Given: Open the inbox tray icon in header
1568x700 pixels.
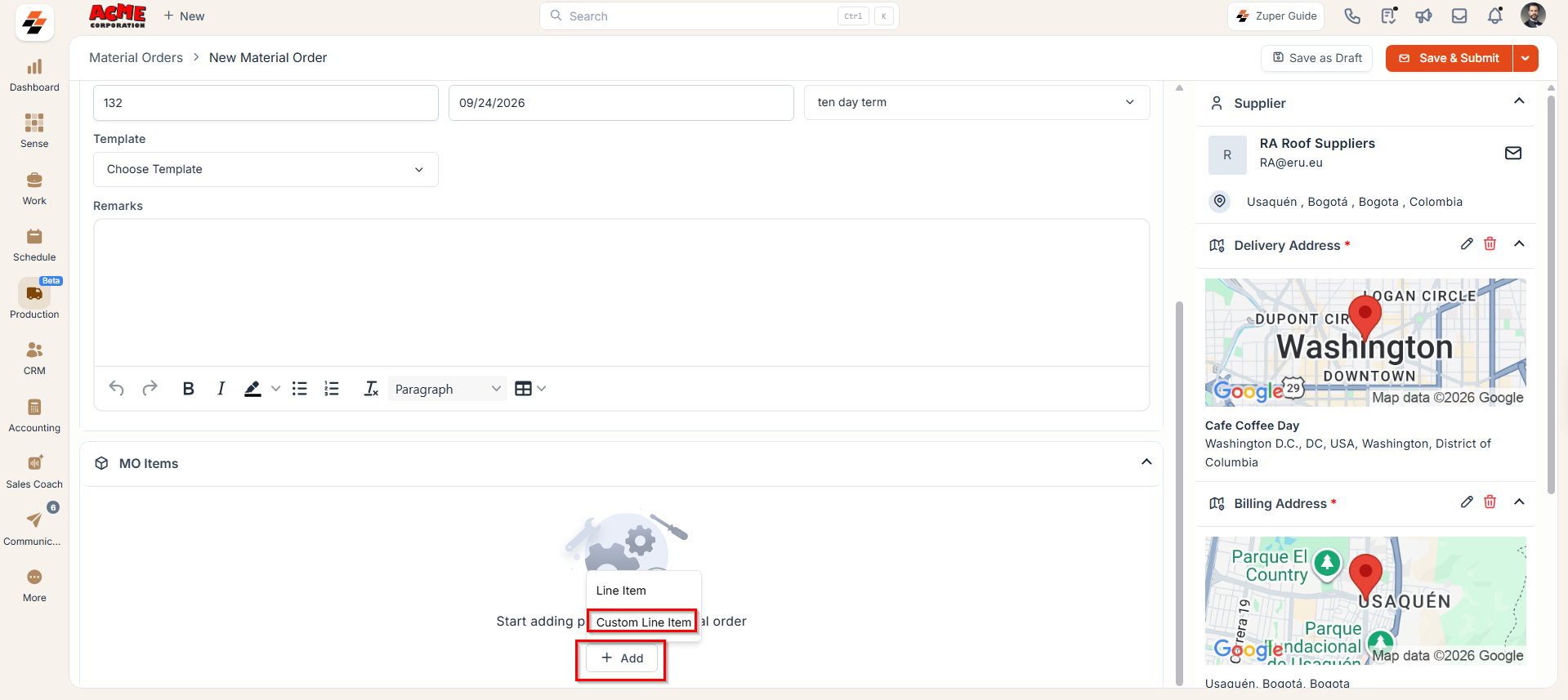Looking at the screenshot, I should (1459, 16).
